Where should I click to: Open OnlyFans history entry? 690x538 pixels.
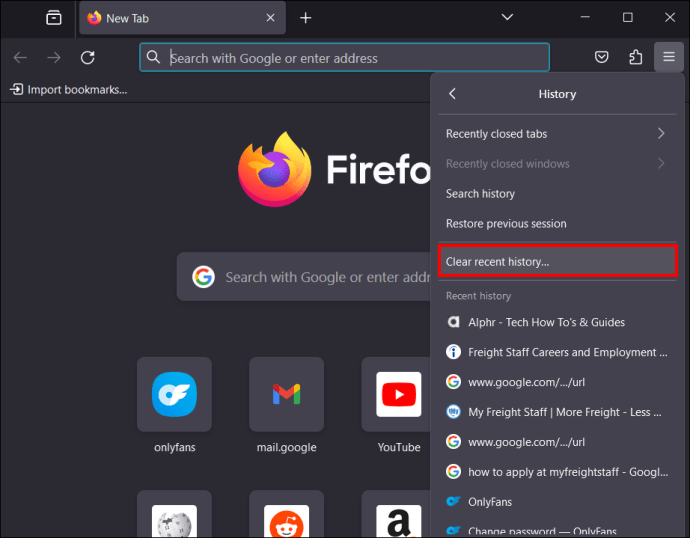557,501
